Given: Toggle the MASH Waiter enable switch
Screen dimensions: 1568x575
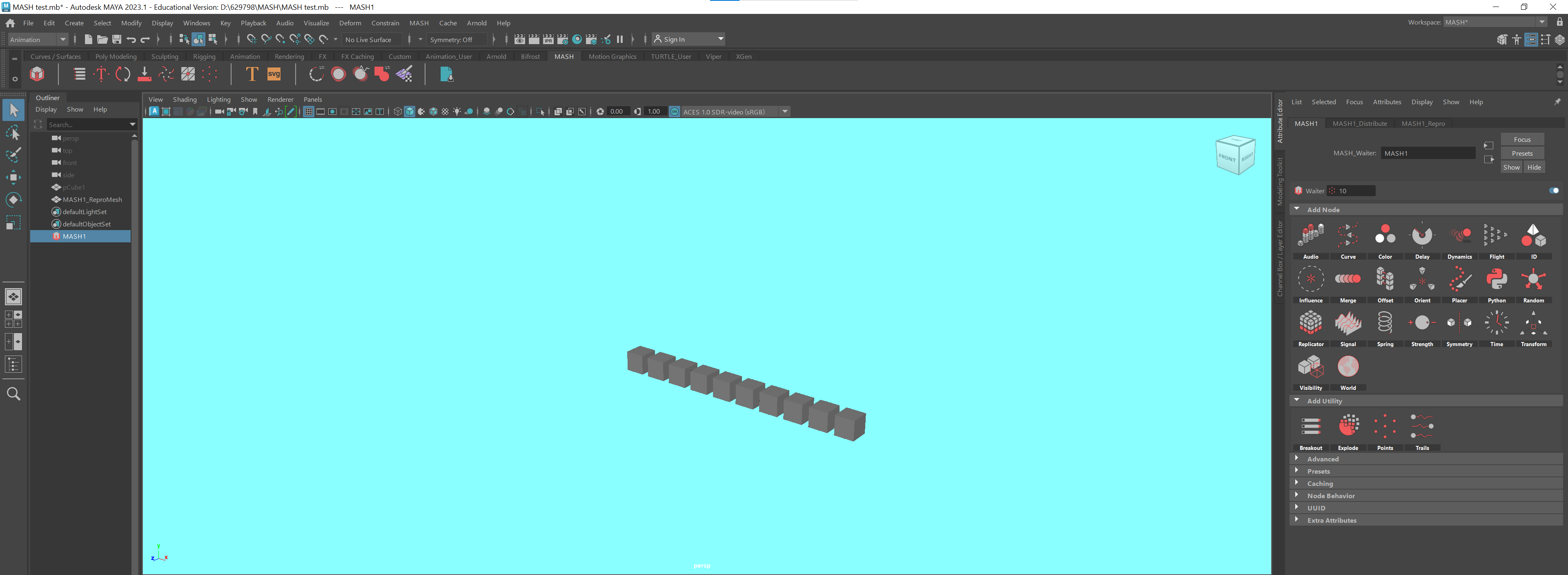Looking at the screenshot, I should point(1553,191).
